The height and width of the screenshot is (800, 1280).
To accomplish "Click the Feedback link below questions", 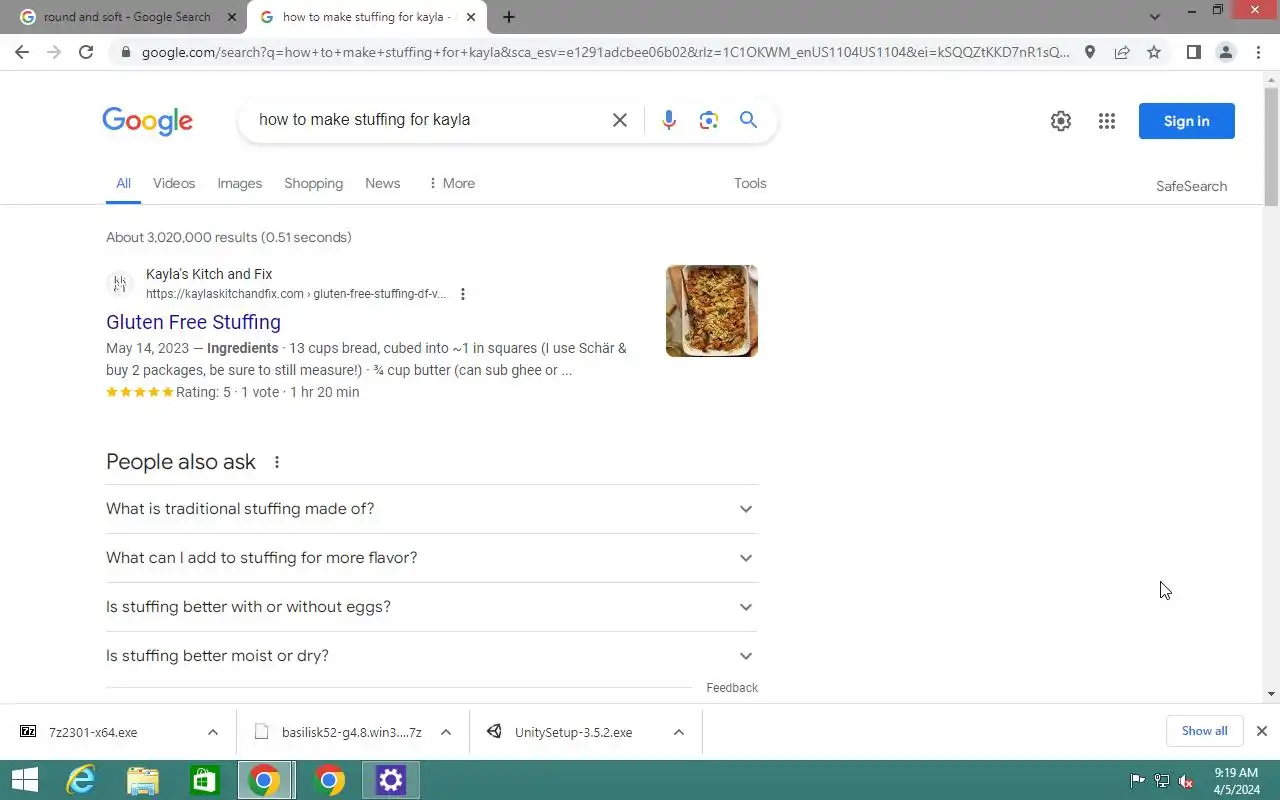I will point(732,688).
